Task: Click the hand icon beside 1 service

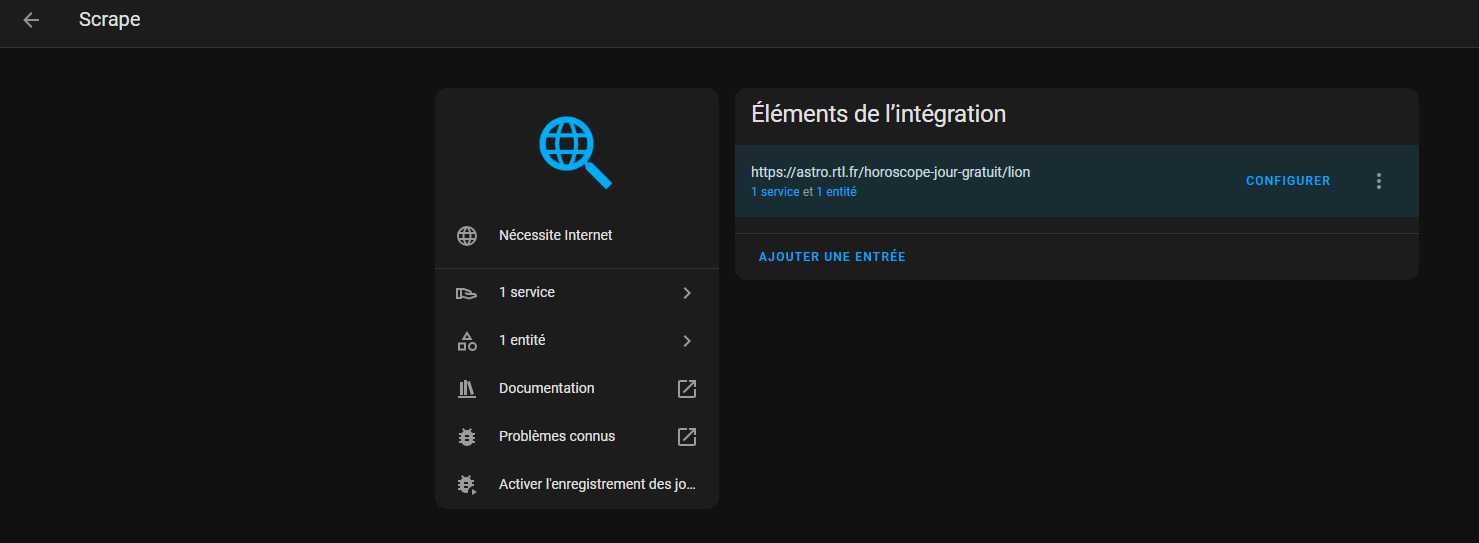Action: [466, 293]
